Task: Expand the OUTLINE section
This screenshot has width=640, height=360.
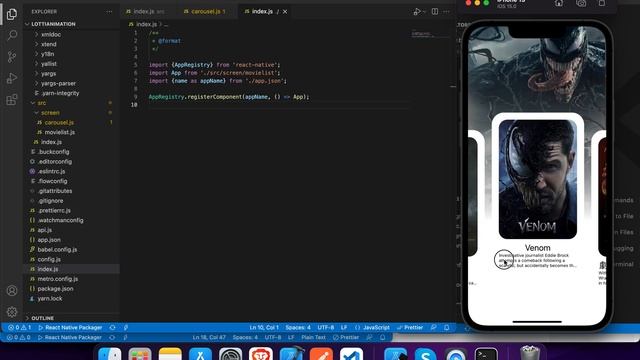Action: click(x=42, y=318)
